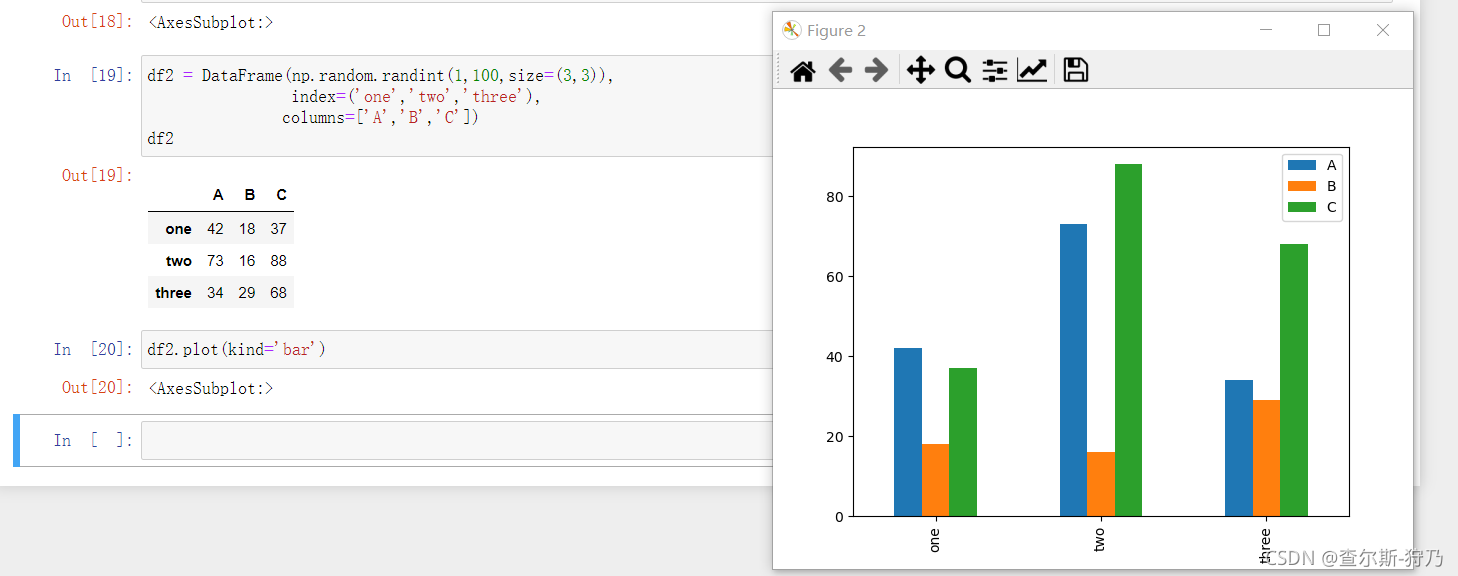This screenshot has width=1458, height=576.
Task: Click the value 37 in the df2 table
Action: point(278,229)
